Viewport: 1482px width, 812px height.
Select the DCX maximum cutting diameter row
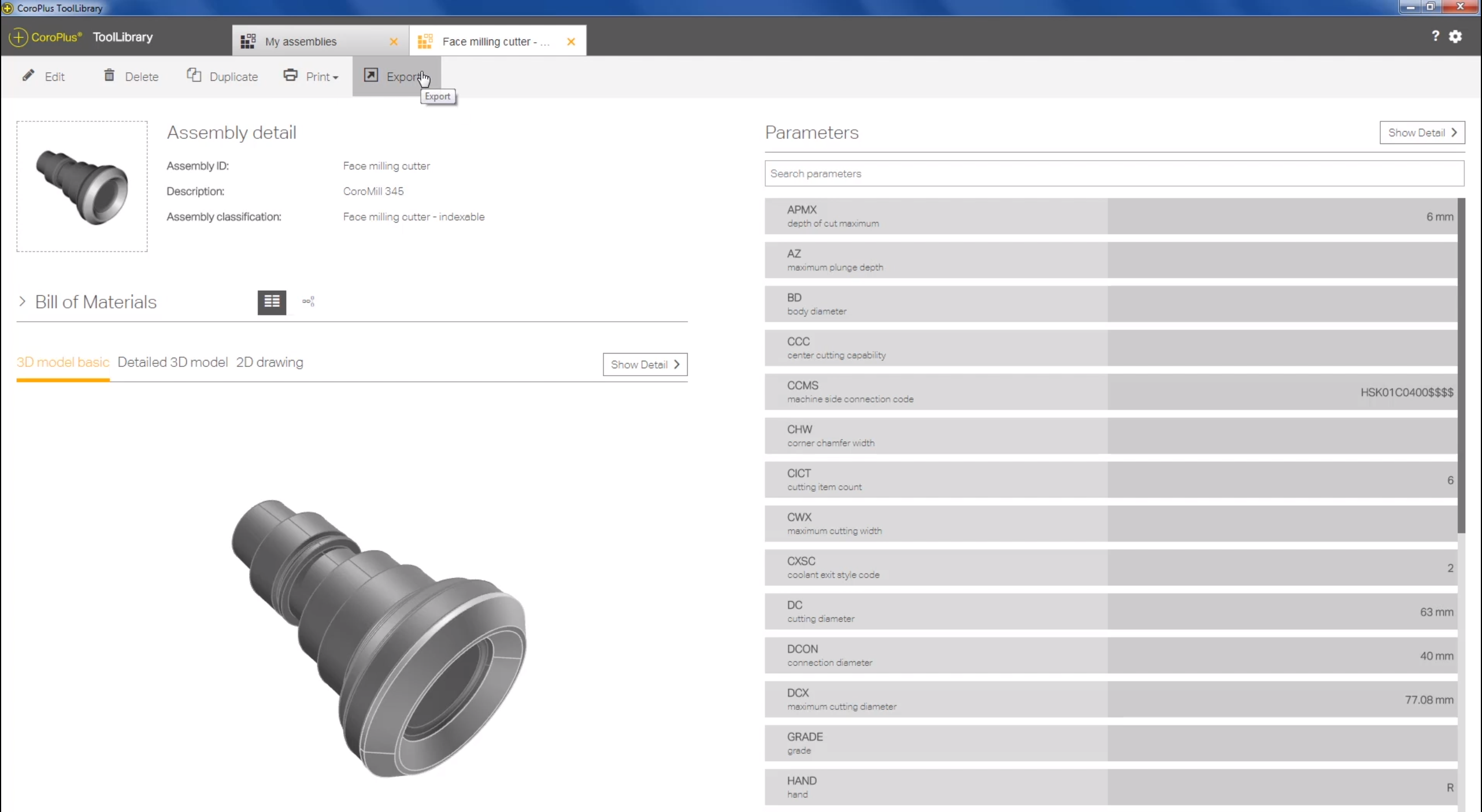[1110, 699]
